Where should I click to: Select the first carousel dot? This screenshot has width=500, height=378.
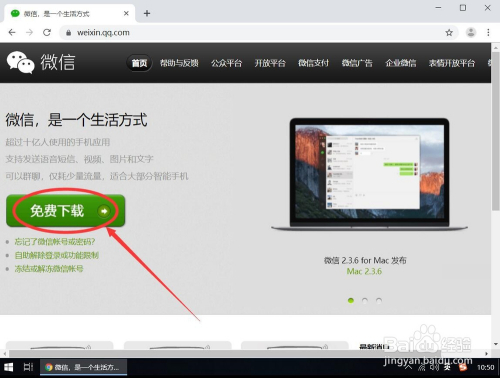pos(351,301)
